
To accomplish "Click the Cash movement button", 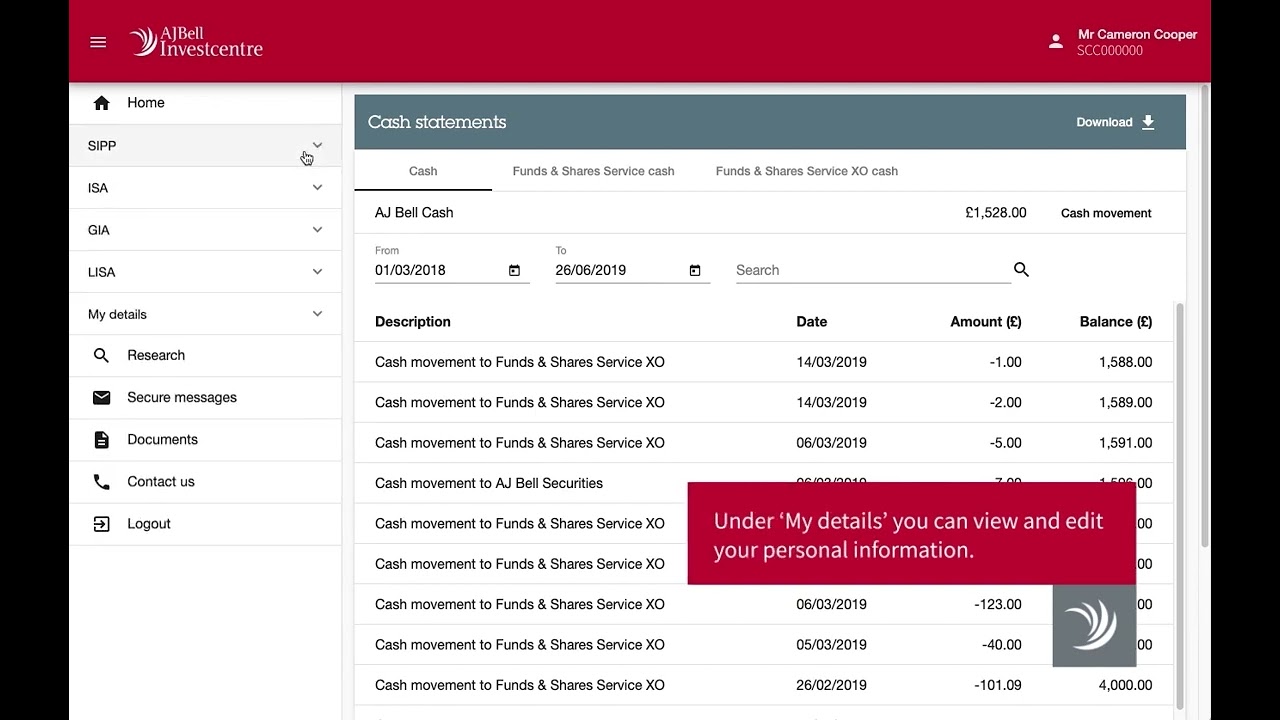I will [1106, 213].
